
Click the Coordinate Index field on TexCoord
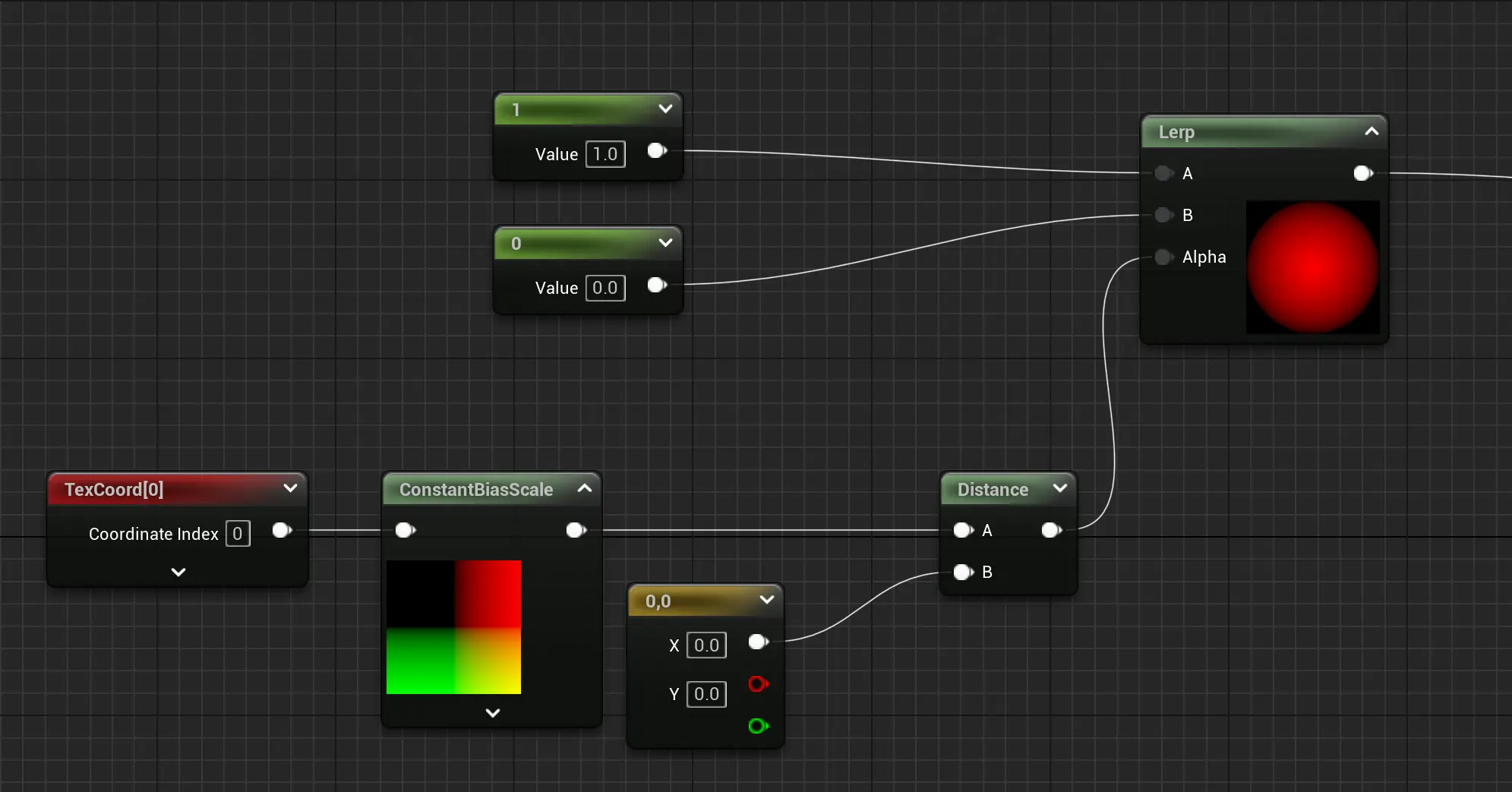pyautogui.click(x=238, y=534)
